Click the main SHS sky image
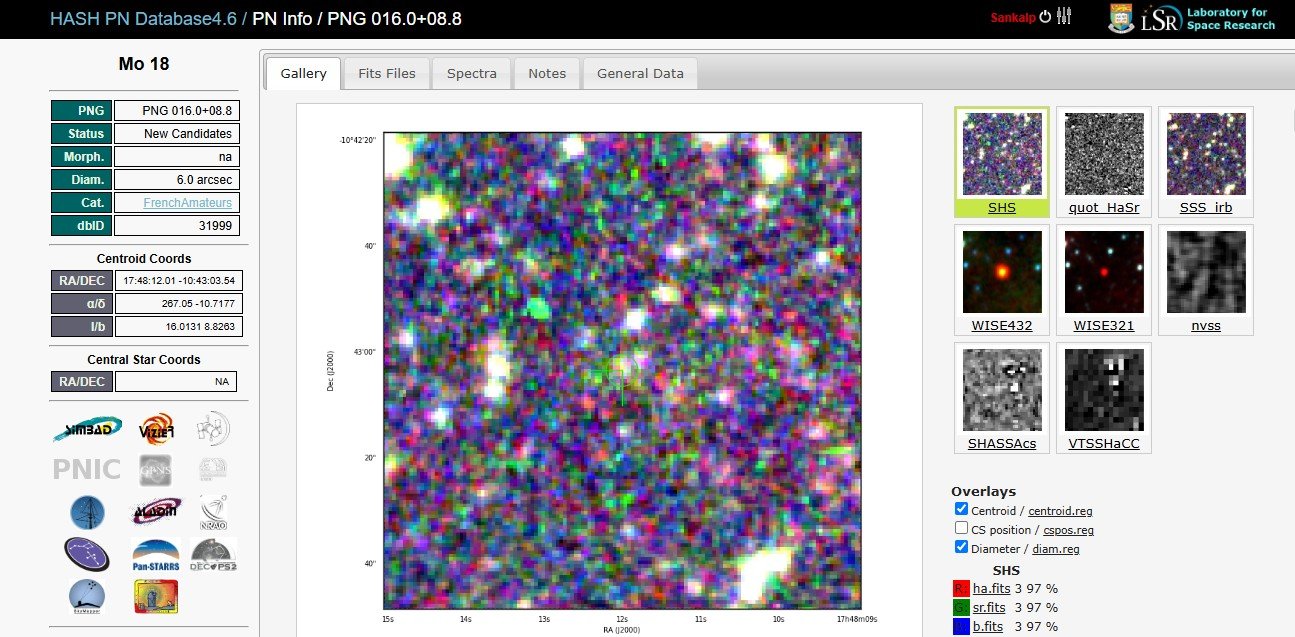 [622, 370]
